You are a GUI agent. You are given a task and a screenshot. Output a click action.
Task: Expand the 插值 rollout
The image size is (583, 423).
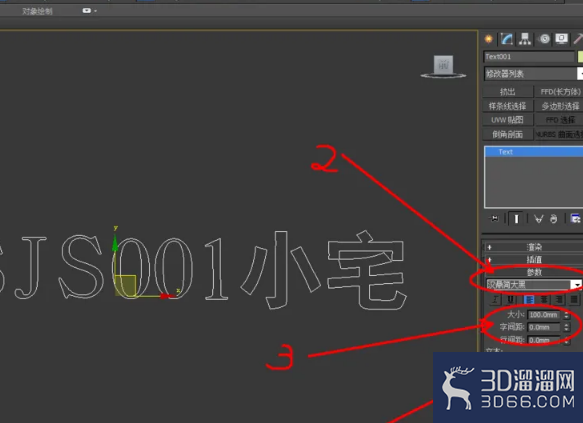coord(533,259)
